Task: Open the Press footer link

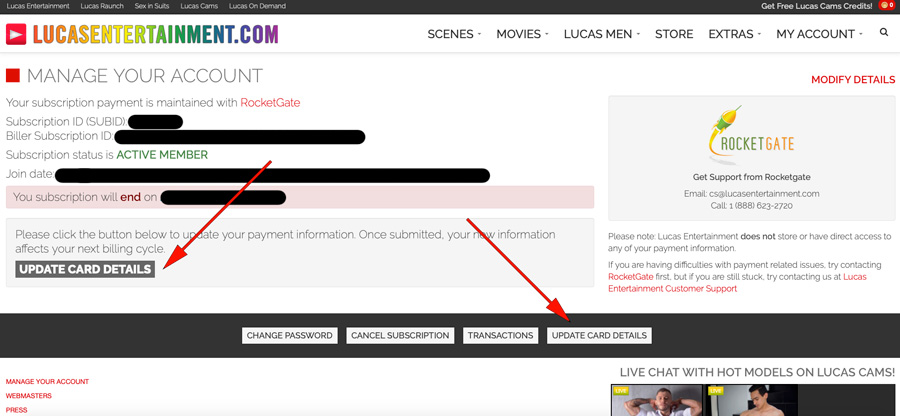Action: [x=17, y=410]
